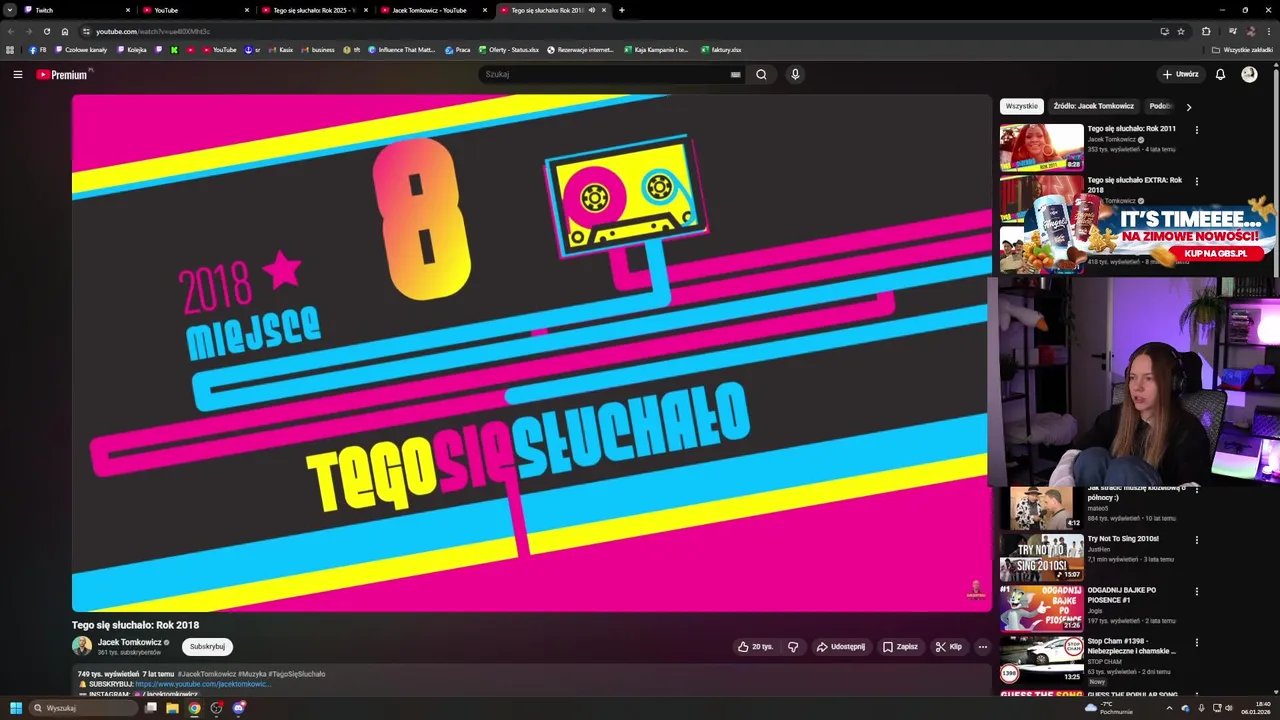Mute the Rok 2018 tab via speaker icon

point(592,10)
